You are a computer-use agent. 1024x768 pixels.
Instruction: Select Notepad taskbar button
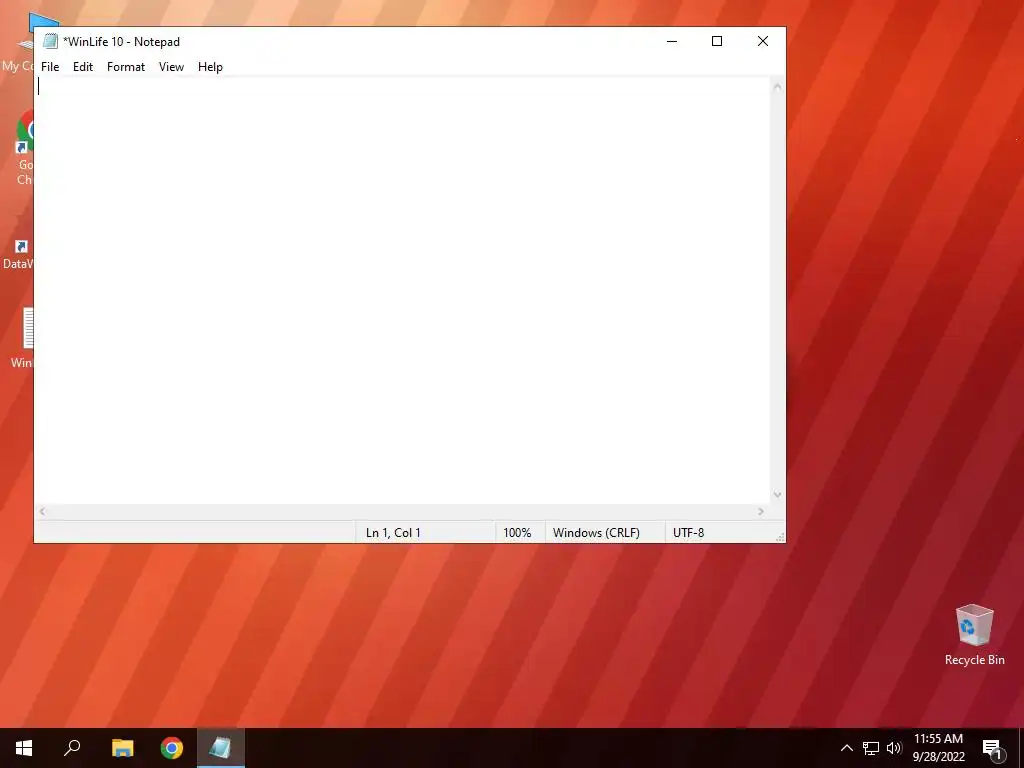pyautogui.click(x=221, y=748)
